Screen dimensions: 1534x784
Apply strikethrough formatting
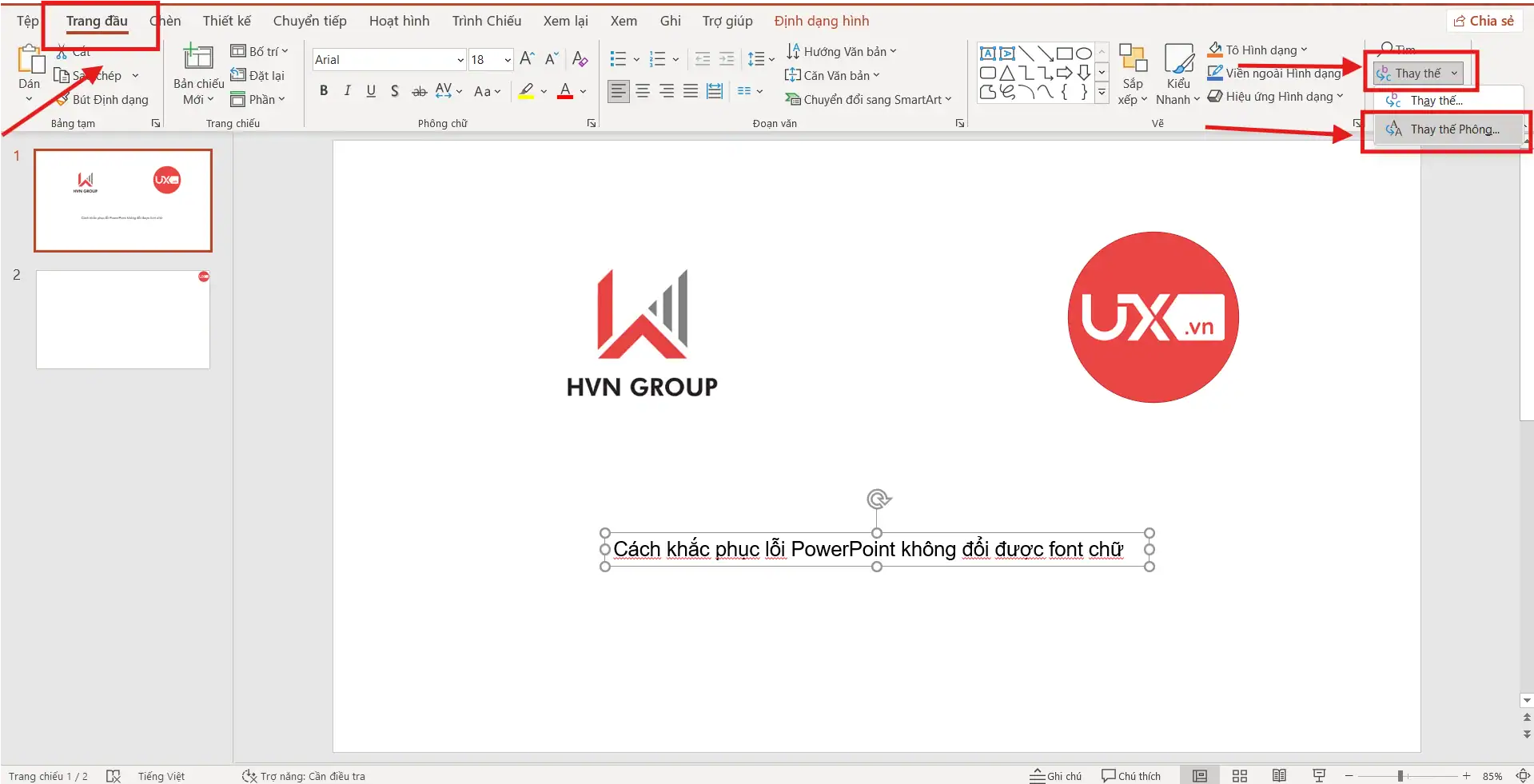click(x=418, y=90)
